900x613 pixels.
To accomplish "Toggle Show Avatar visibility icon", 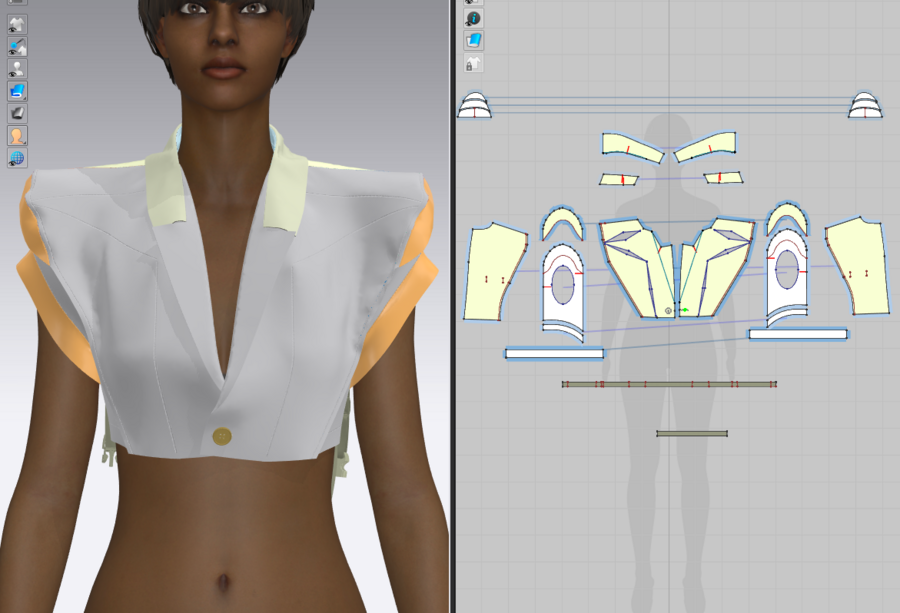I will click(17, 69).
